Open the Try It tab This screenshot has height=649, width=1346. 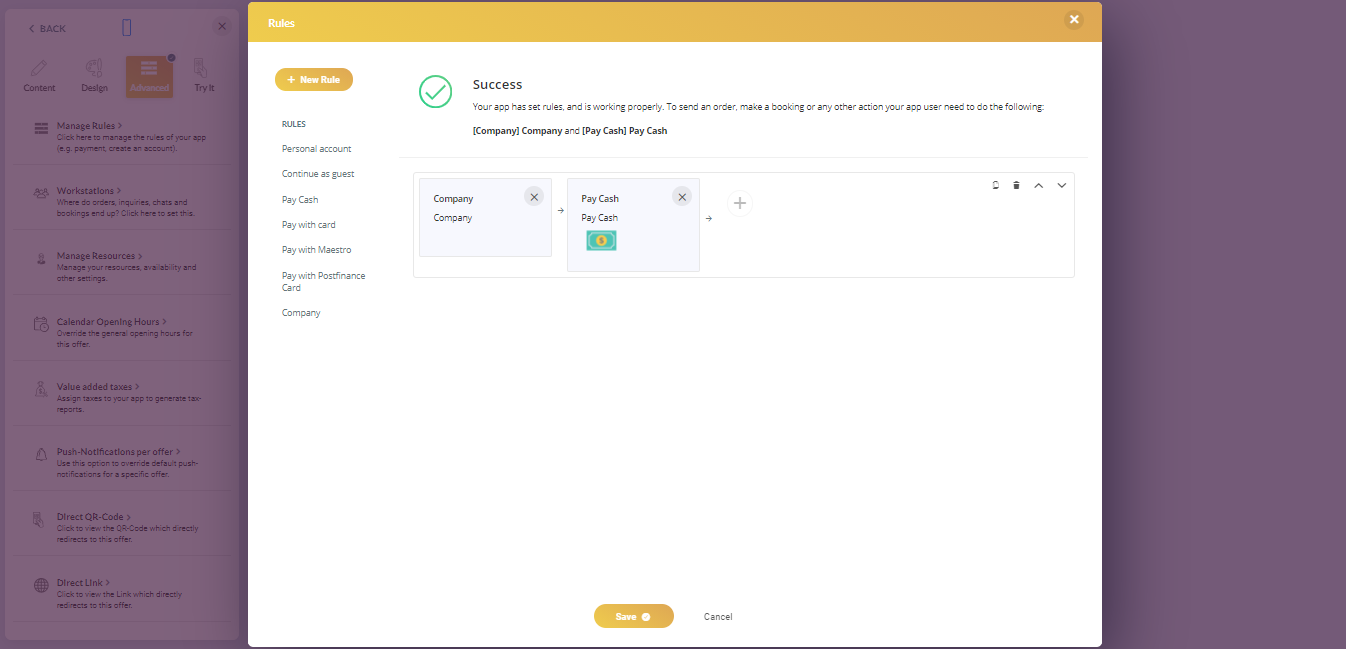203,77
